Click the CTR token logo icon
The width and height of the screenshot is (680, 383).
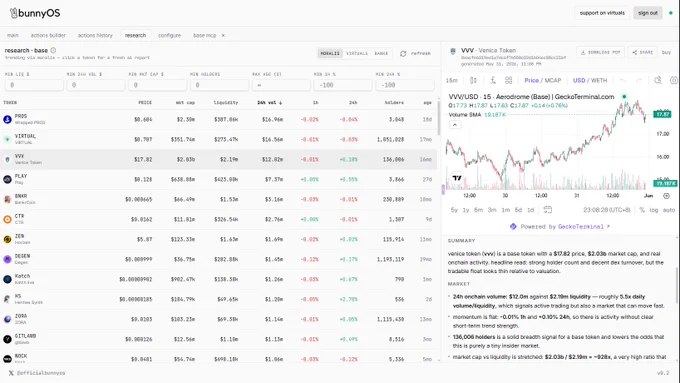[7, 219]
